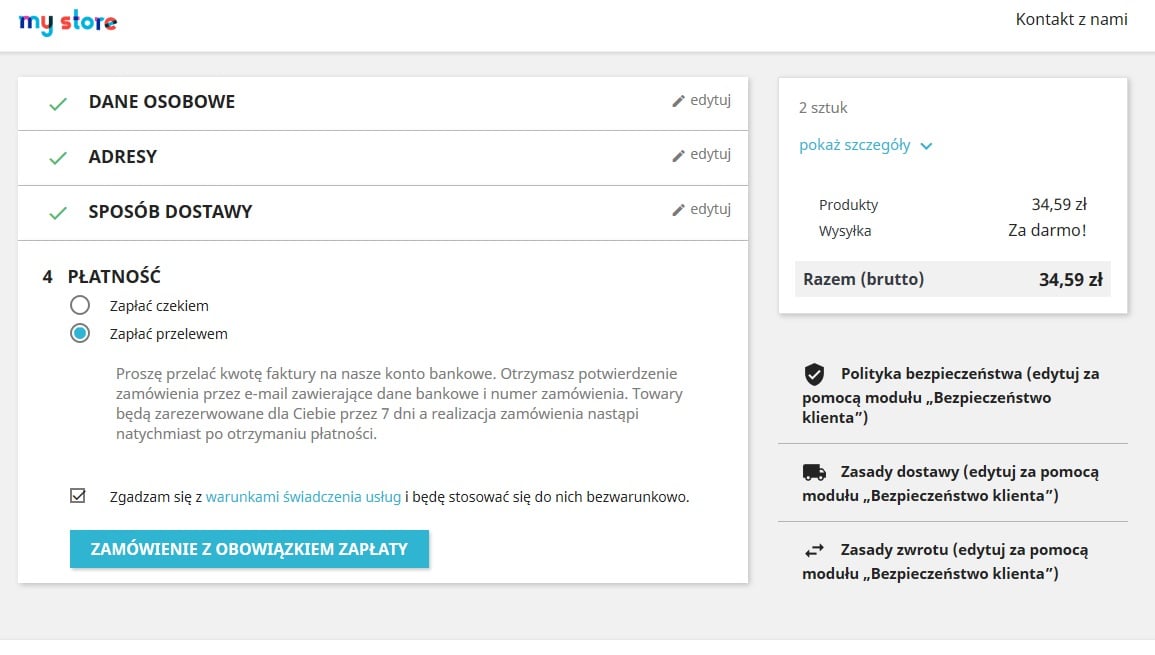The image size is (1155, 655).
Task: Click the green checkmark next to Adresy
Action: click(x=58, y=158)
